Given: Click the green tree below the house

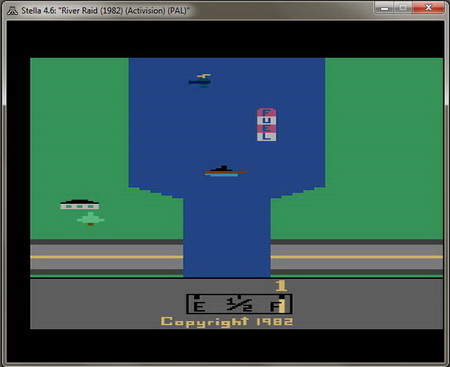Looking at the screenshot, I should tap(91, 219).
